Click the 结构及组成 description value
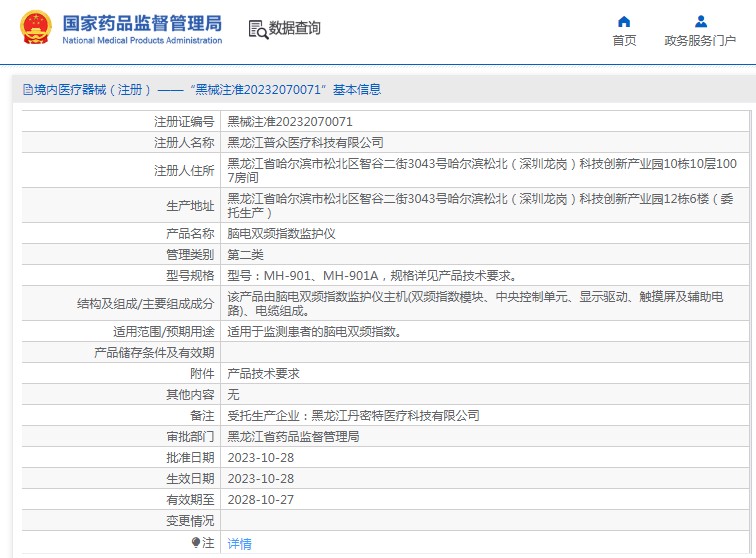 [475, 303]
